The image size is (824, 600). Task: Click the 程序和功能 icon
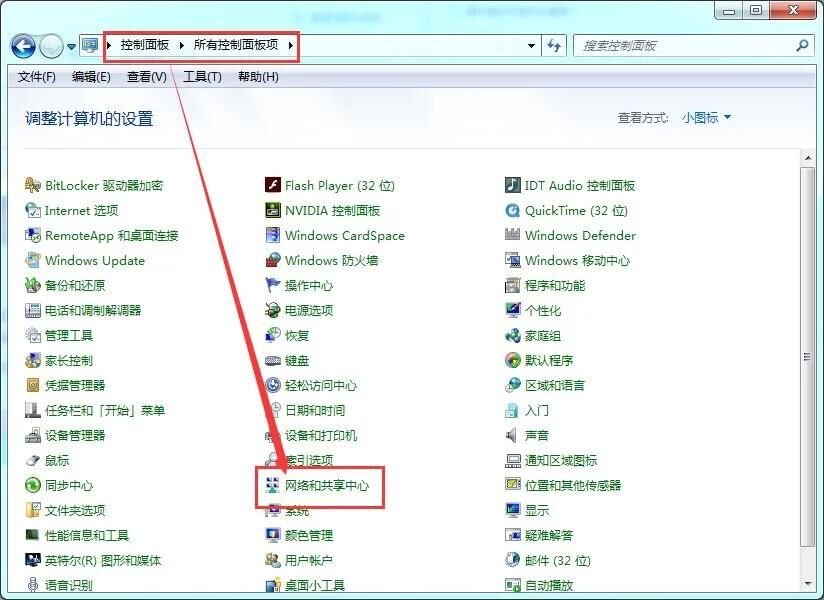pyautogui.click(x=512, y=285)
